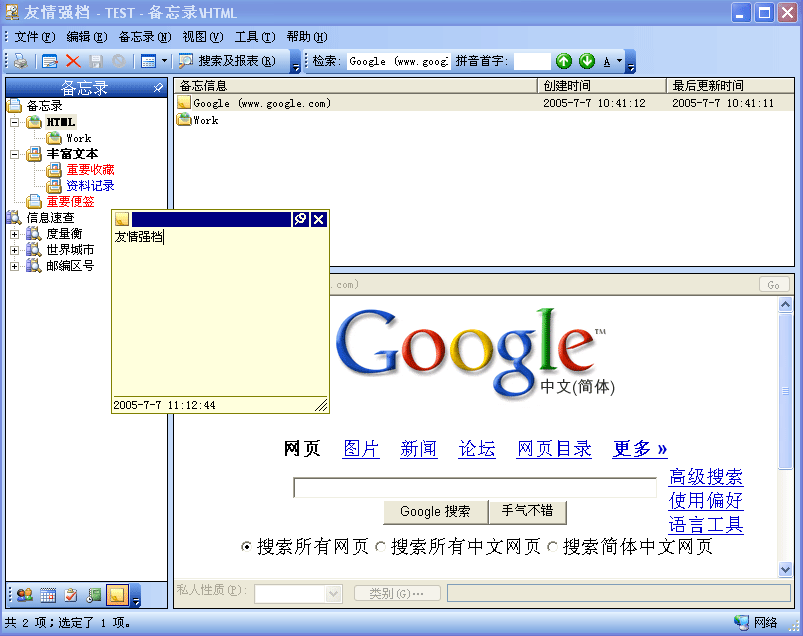Click the Google 搜索 button
The width and height of the screenshot is (803, 636).
coord(435,512)
